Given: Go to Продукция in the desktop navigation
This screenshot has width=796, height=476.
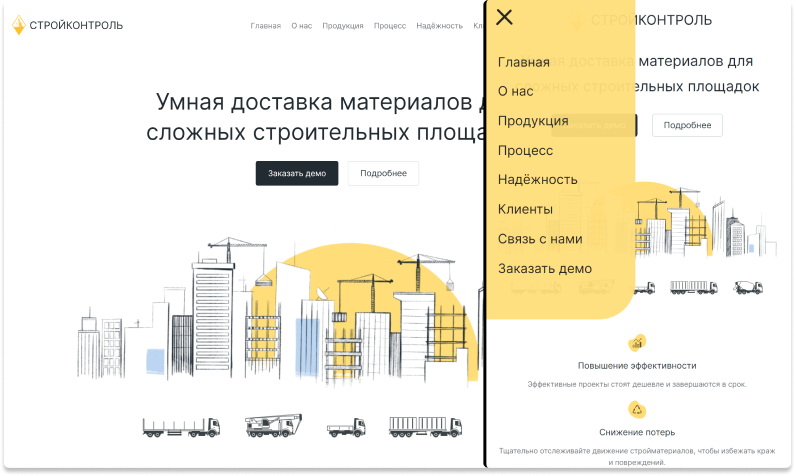Looking at the screenshot, I should (343, 26).
